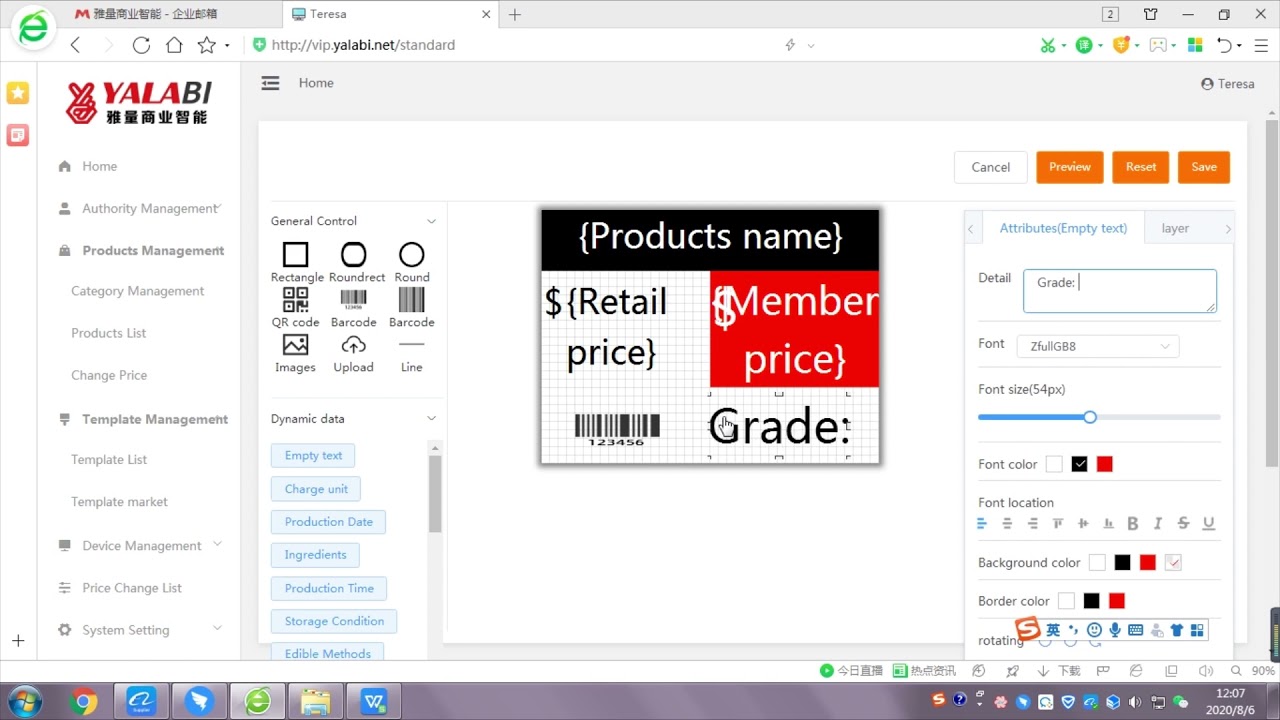Screen dimensions: 1280x720
Task: Open Attributes(Empty text) tab
Action: tap(1063, 228)
